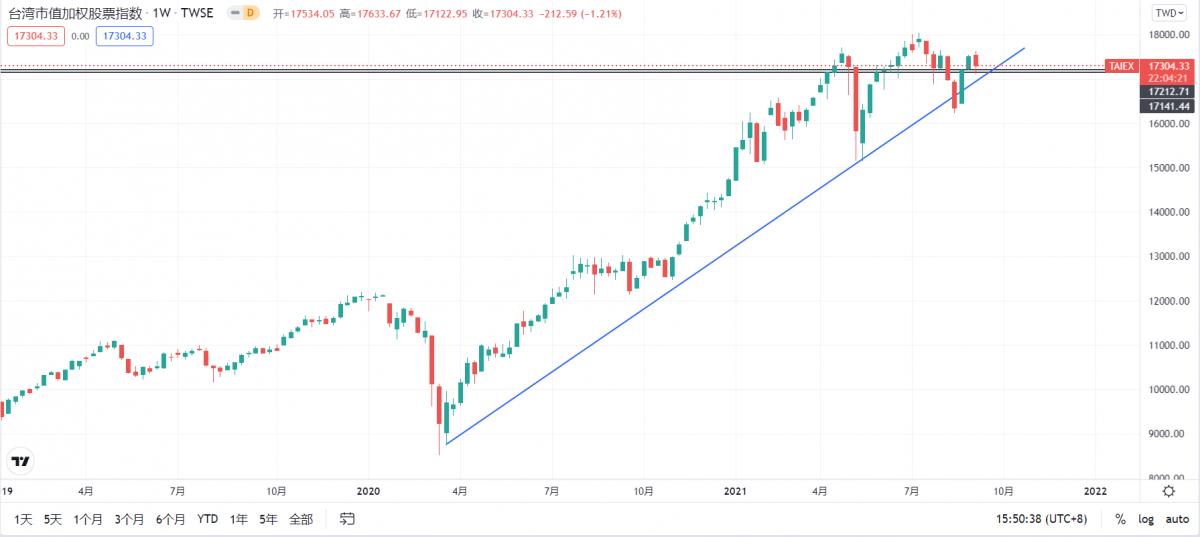Open the go-to-date calendar icon
Viewport: 1200px width, 537px height.
click(x=347, y=519)
